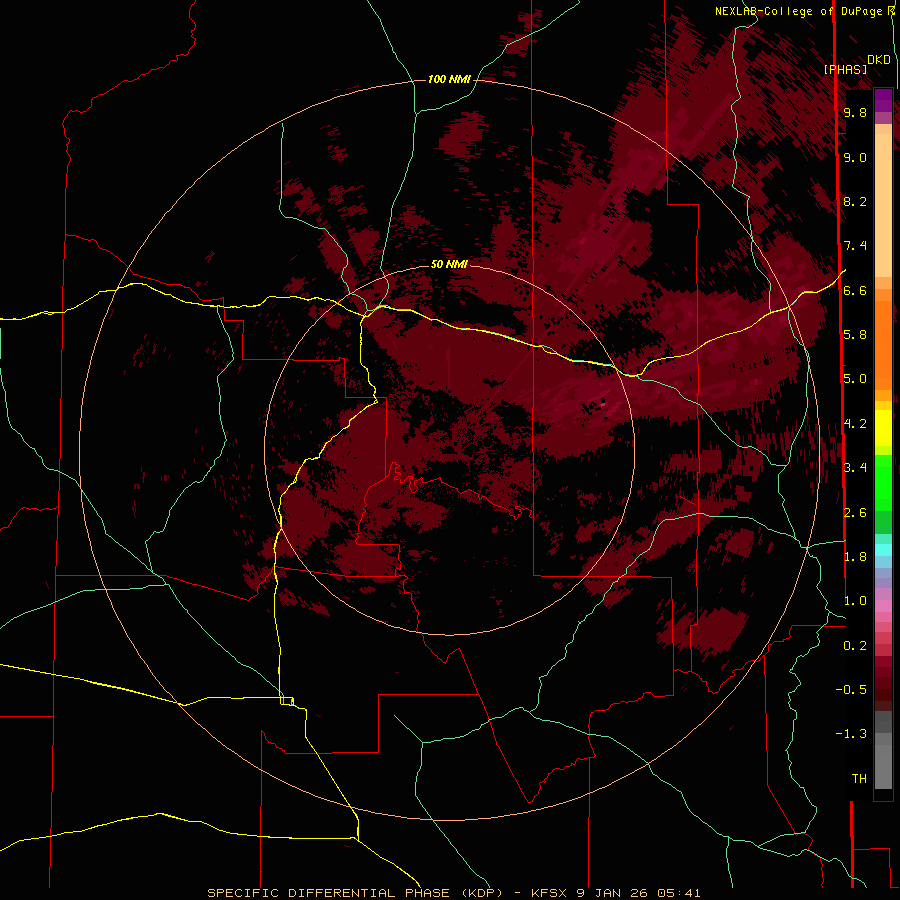This screenshot has width=900, height=900.
Task: Click the 9.8 value on the scale
Action: pyautogui.click(x=855, y=112)
